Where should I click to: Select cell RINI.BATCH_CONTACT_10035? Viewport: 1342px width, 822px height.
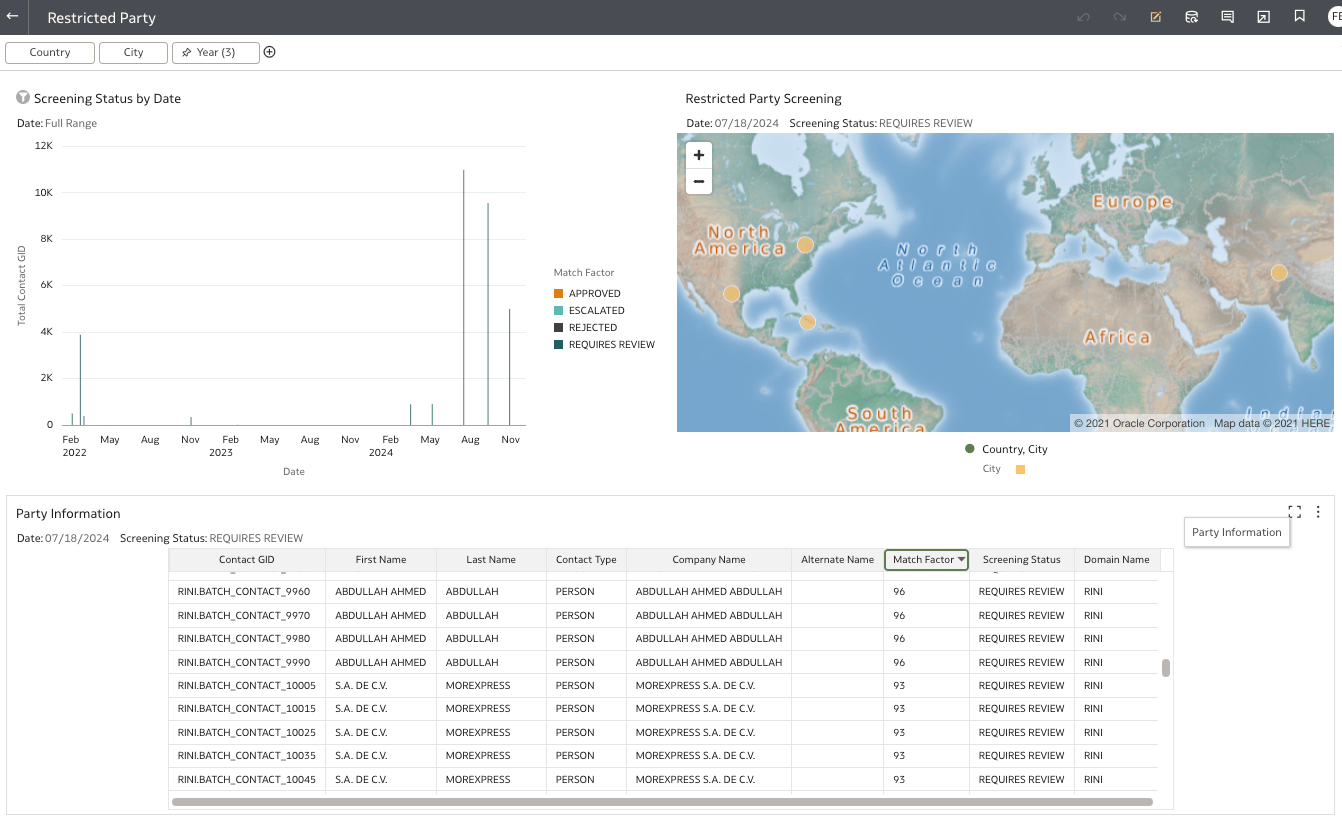(246, 756)
